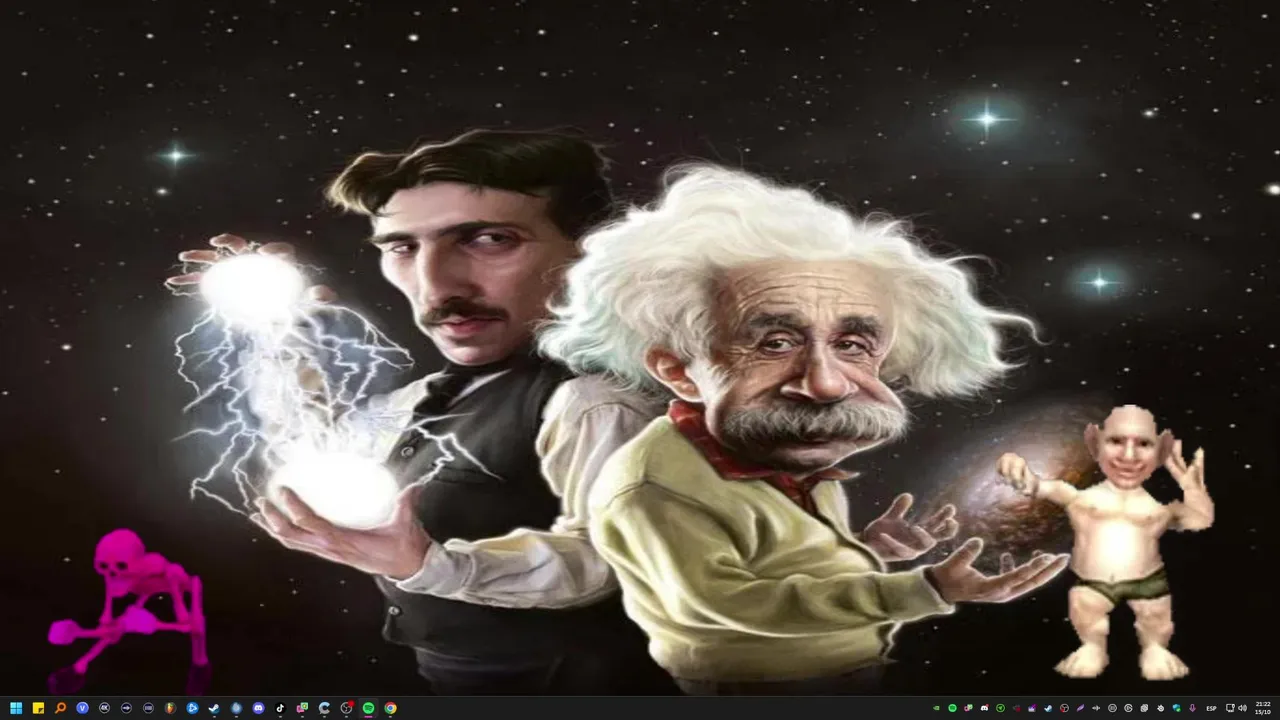Click the purple download arrow tray icon

(x=1192, y=708)
